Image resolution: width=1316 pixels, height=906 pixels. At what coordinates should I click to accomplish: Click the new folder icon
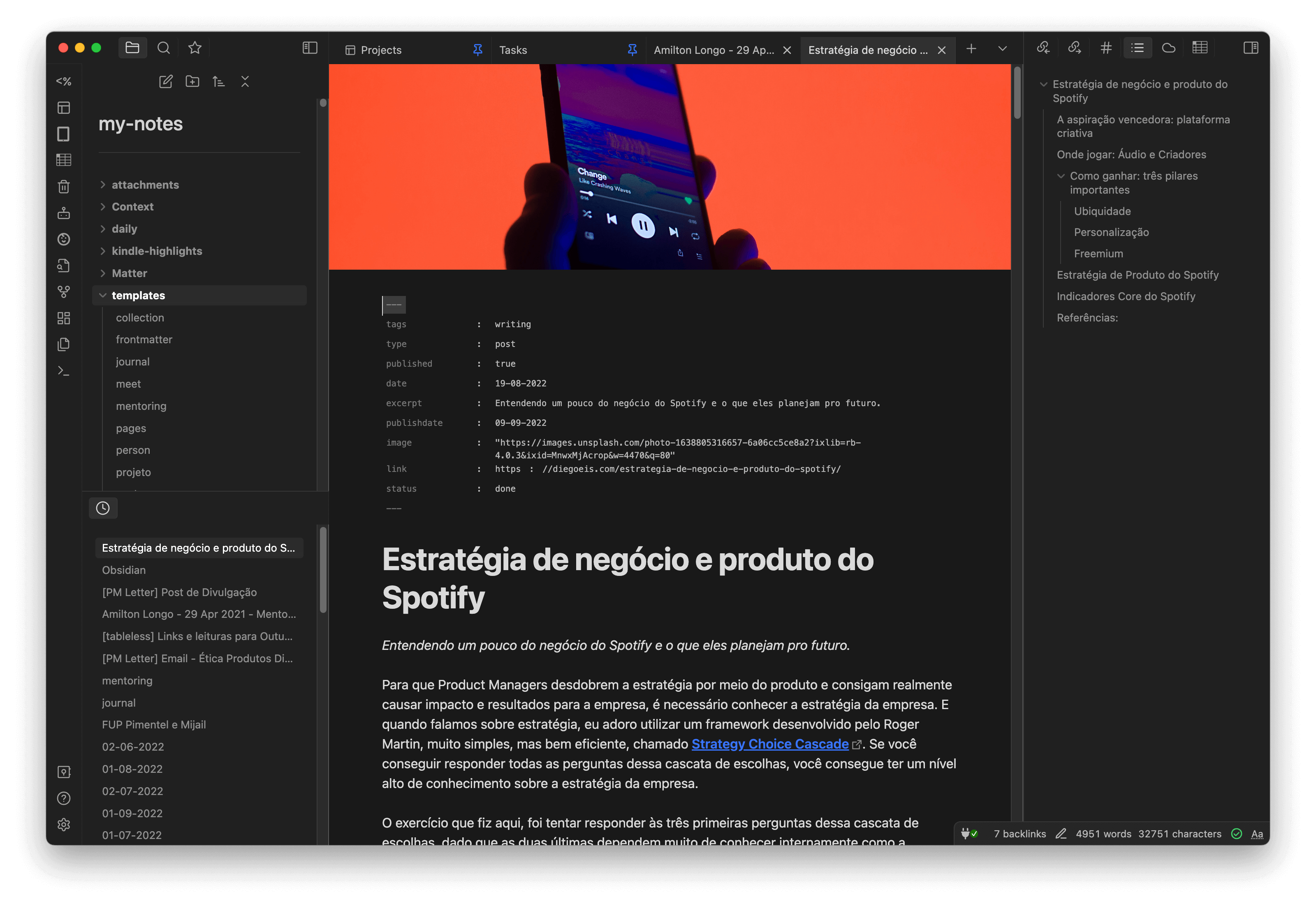pyautogui.click(x=192, y=82)
